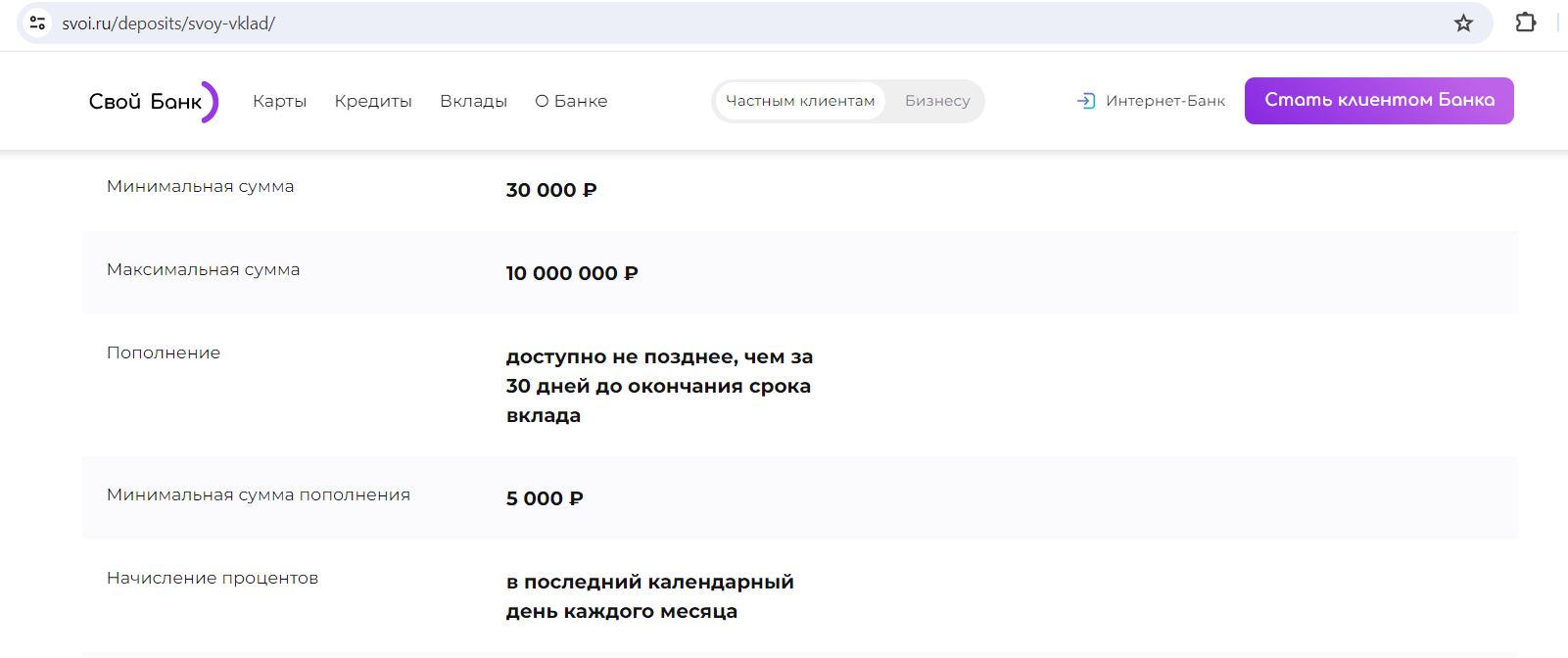Click the Минимальная сумма пополнения label
The image size is (1568, 658).
point(259,494)
